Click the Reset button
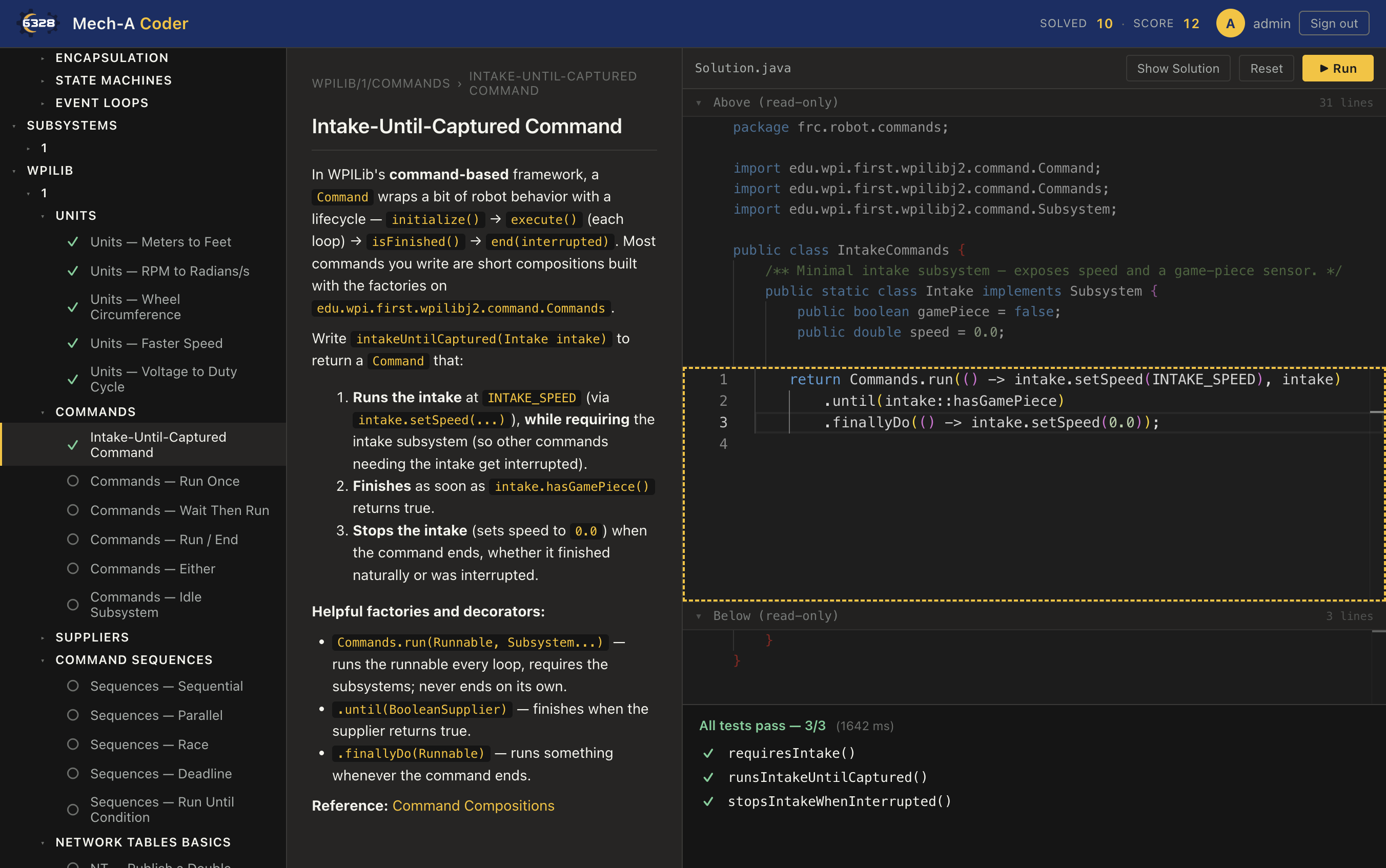1386x868 pixels. (x=1266, y=68)
